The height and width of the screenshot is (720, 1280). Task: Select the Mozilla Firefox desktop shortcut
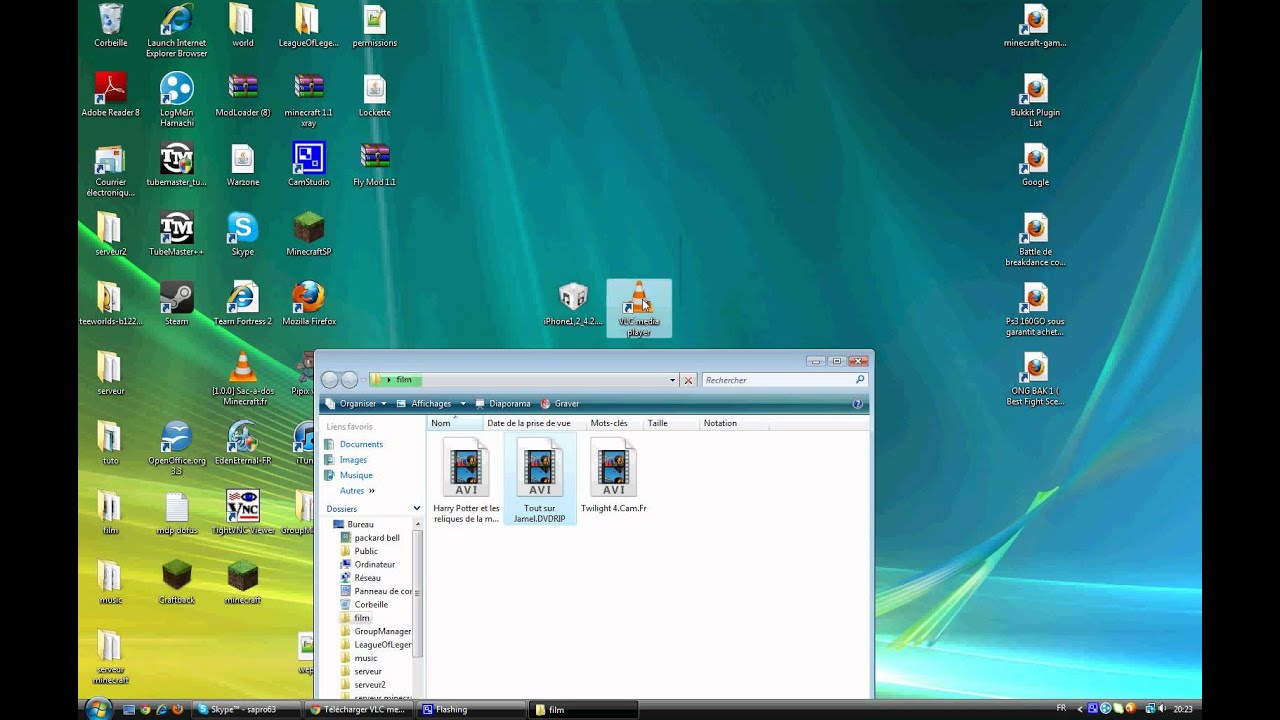pos(308,304)
